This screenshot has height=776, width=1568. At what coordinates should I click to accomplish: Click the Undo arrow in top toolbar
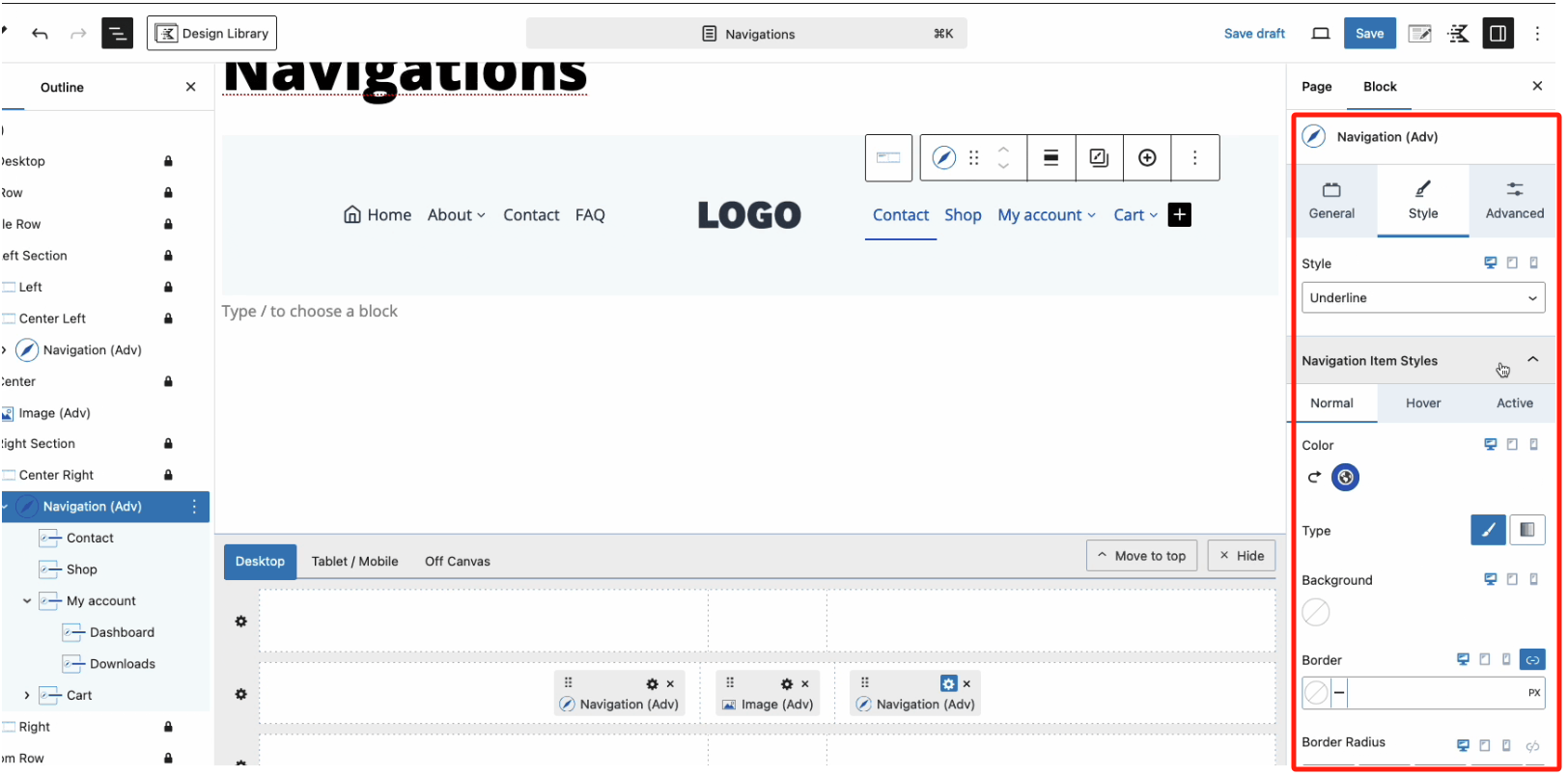tap(40, 34)
